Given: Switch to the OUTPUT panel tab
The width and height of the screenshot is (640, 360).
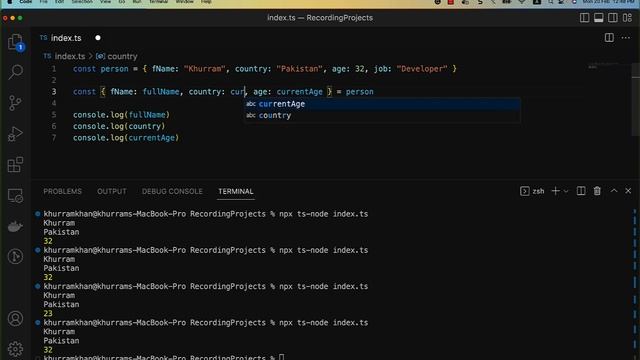Looking at the screenshot, I should (111, 191).
